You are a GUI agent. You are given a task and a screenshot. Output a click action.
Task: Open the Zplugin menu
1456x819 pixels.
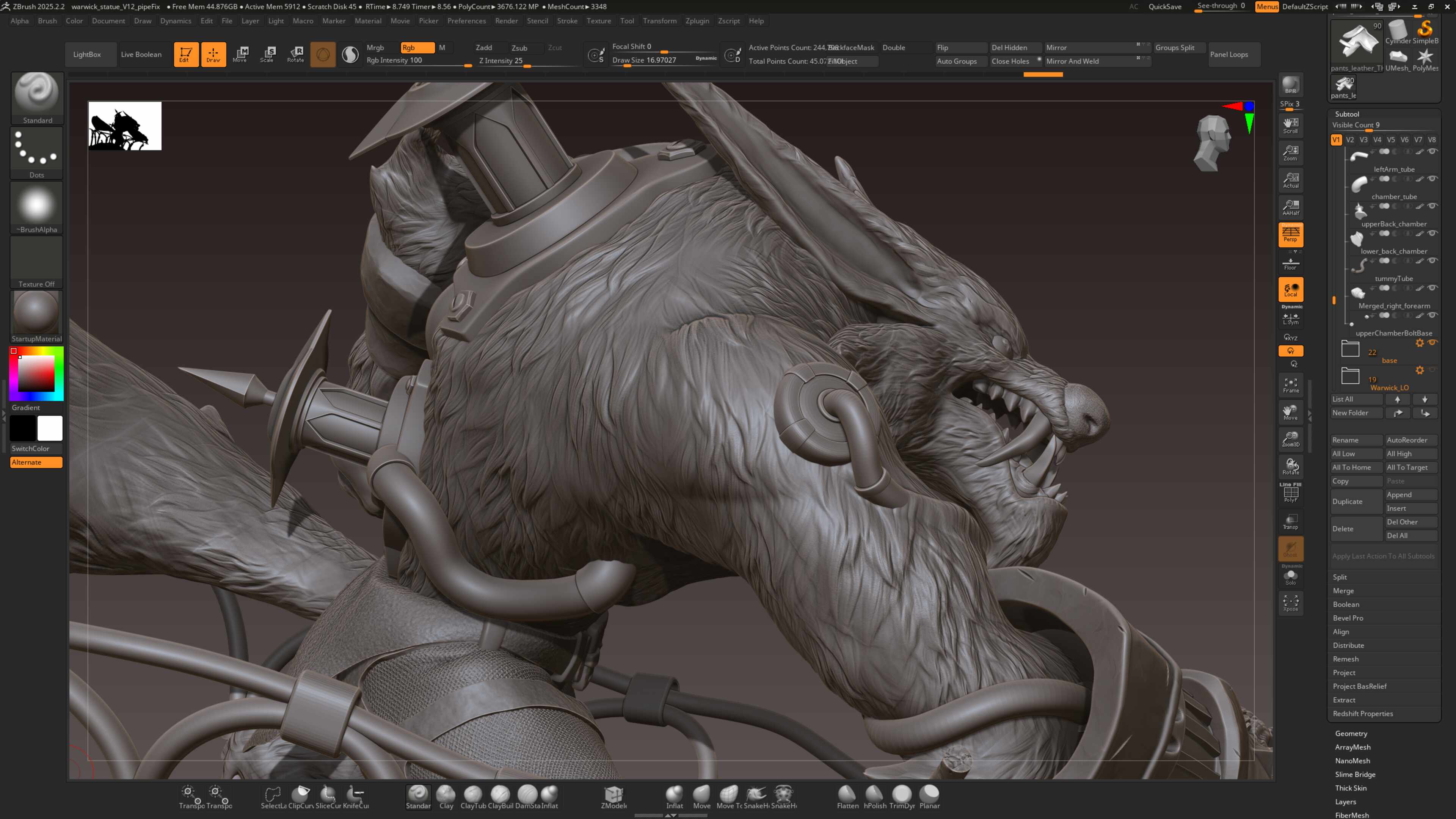point(697,21)
